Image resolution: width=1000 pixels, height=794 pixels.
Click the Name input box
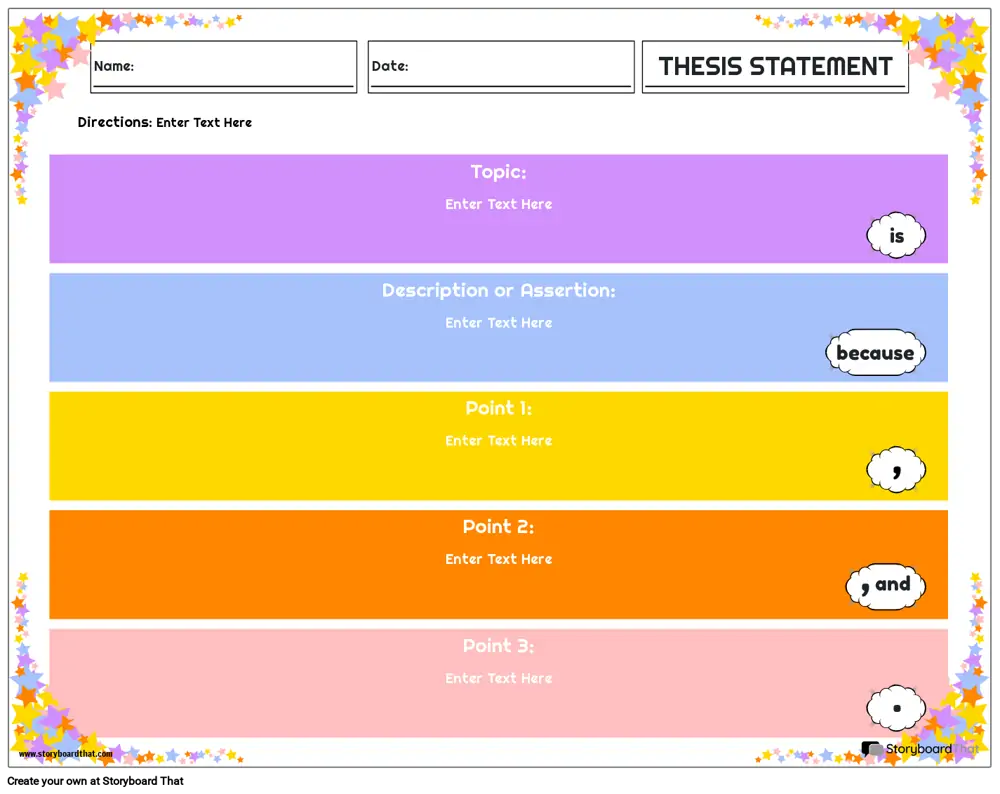click(223, 66)
